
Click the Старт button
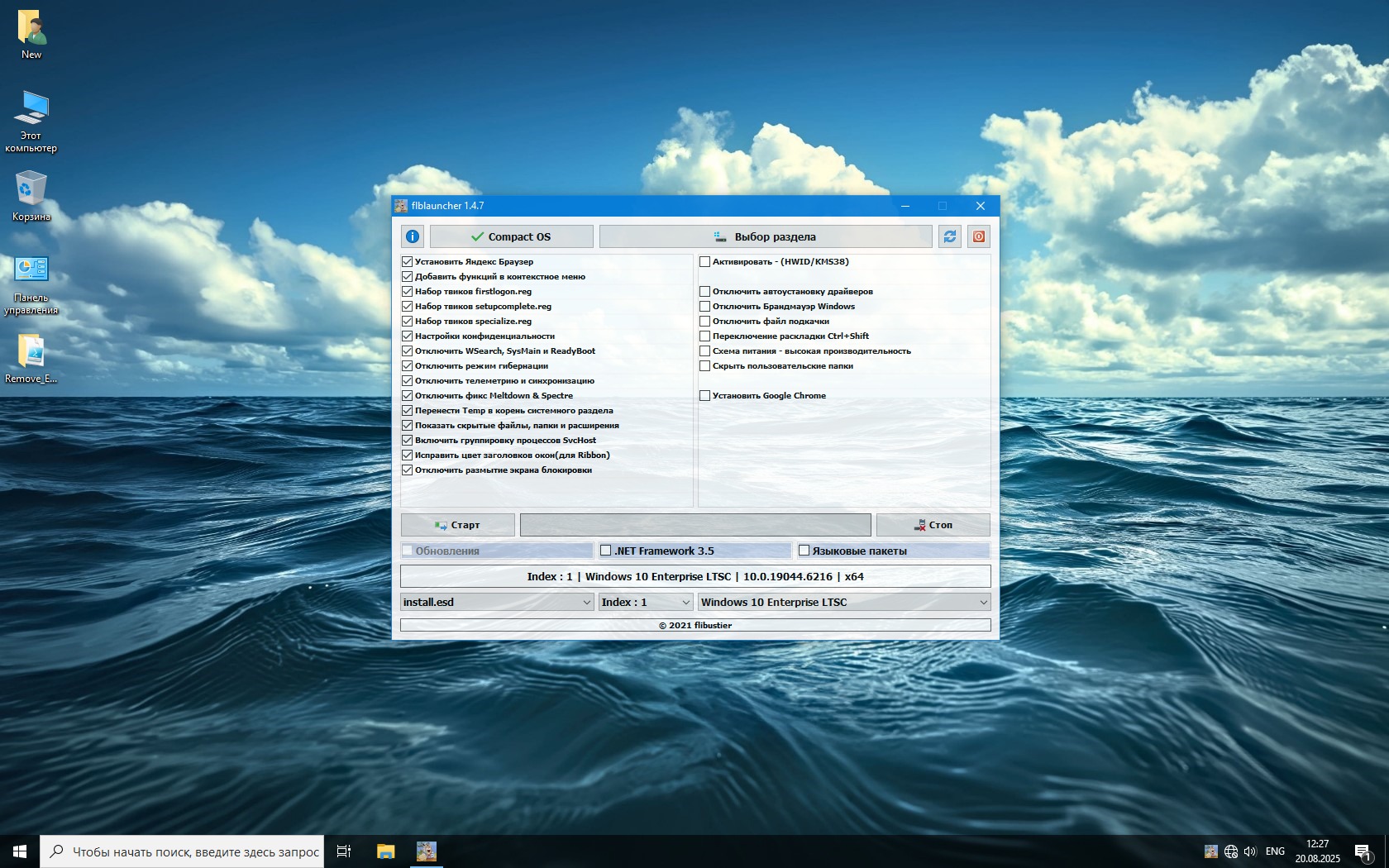coord(457,525)
